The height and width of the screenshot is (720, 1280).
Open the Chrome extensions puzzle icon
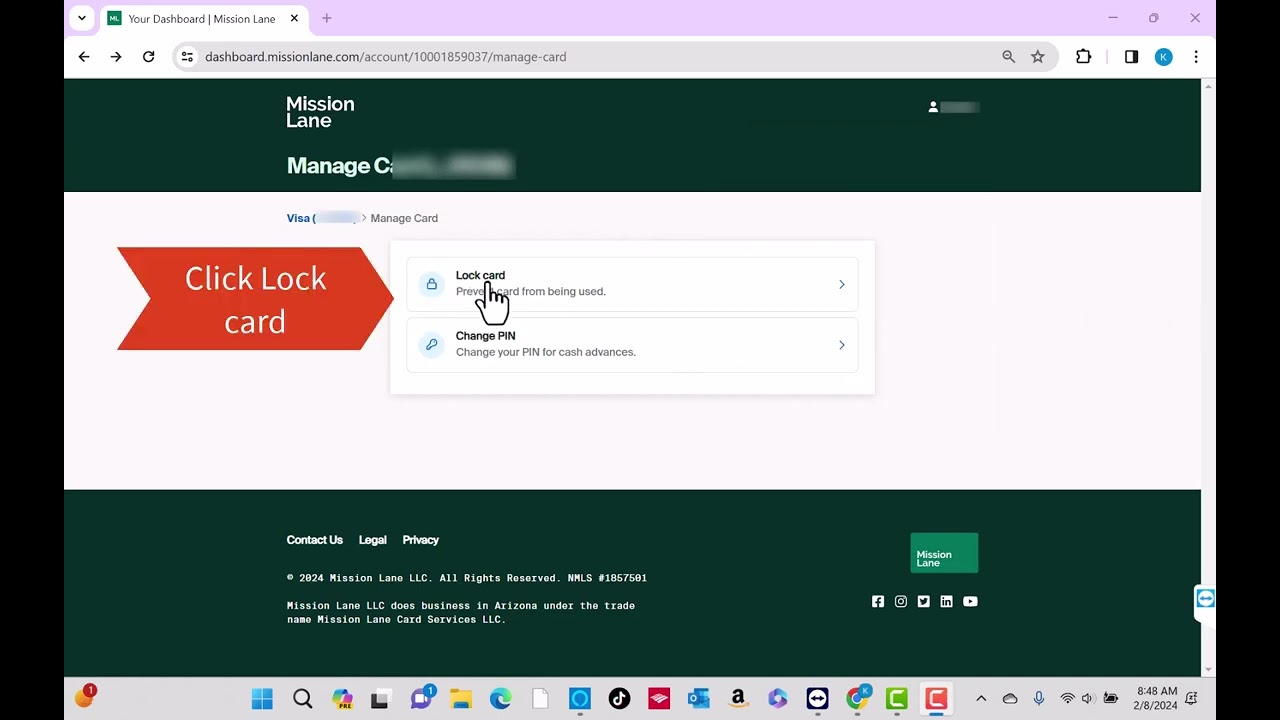click(1083, 57)
